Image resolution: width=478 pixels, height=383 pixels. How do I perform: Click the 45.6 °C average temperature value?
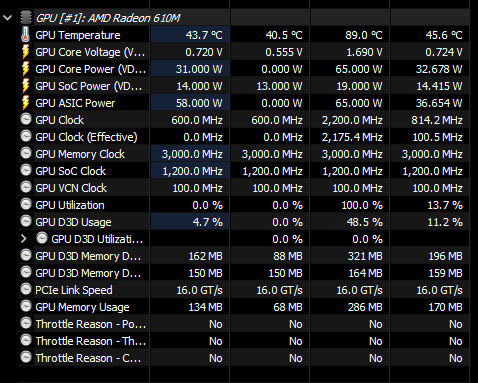444,35
